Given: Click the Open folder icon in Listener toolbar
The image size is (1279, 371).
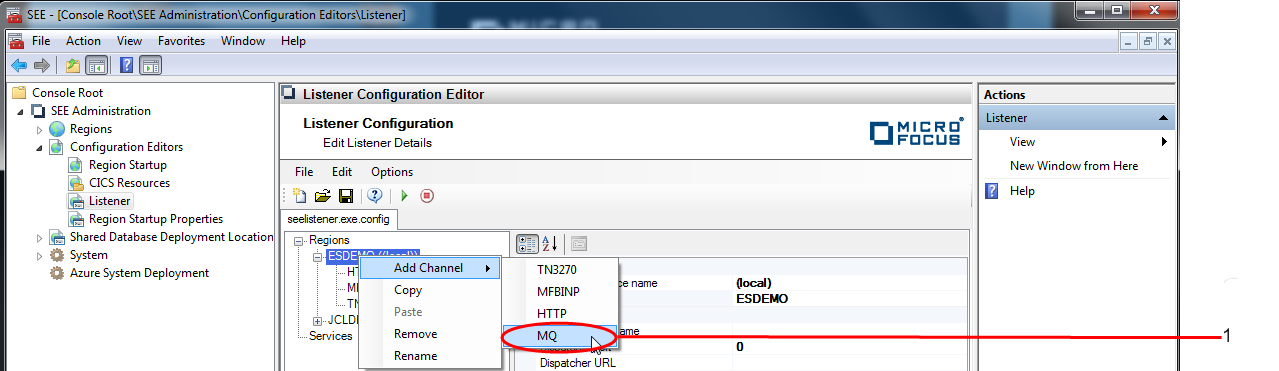Looking at the screenshot, I should pyautogui.click(x=323, y=196).
